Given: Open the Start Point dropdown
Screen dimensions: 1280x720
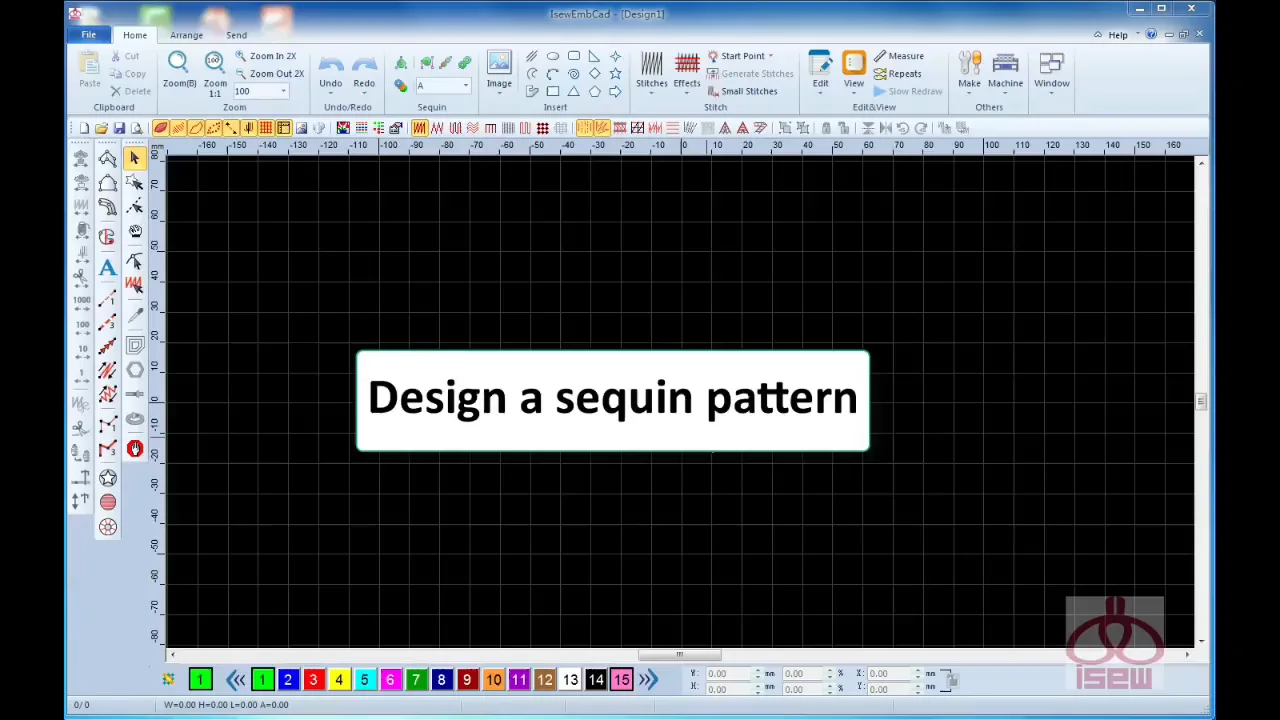Looking at the screenshot, I should [x=770, y=56].
